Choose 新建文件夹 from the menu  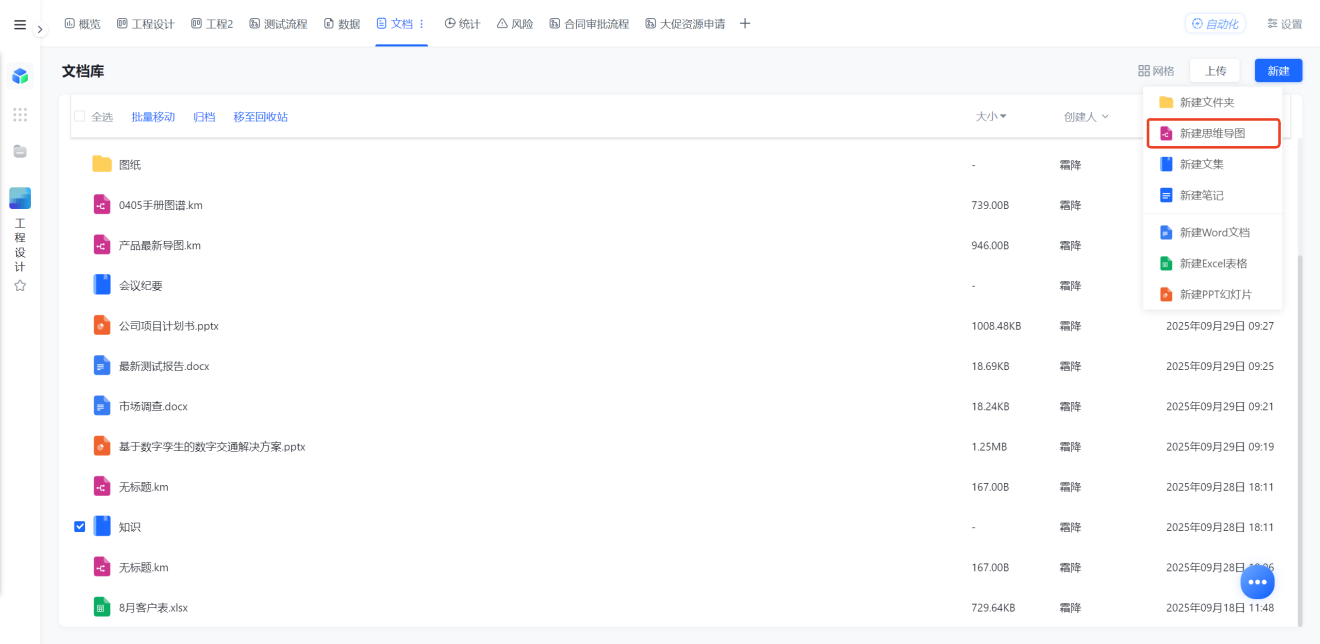1212,102
